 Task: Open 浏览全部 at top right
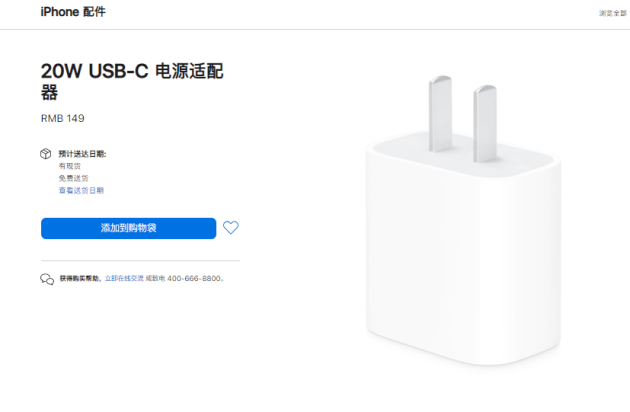point(613,13)
